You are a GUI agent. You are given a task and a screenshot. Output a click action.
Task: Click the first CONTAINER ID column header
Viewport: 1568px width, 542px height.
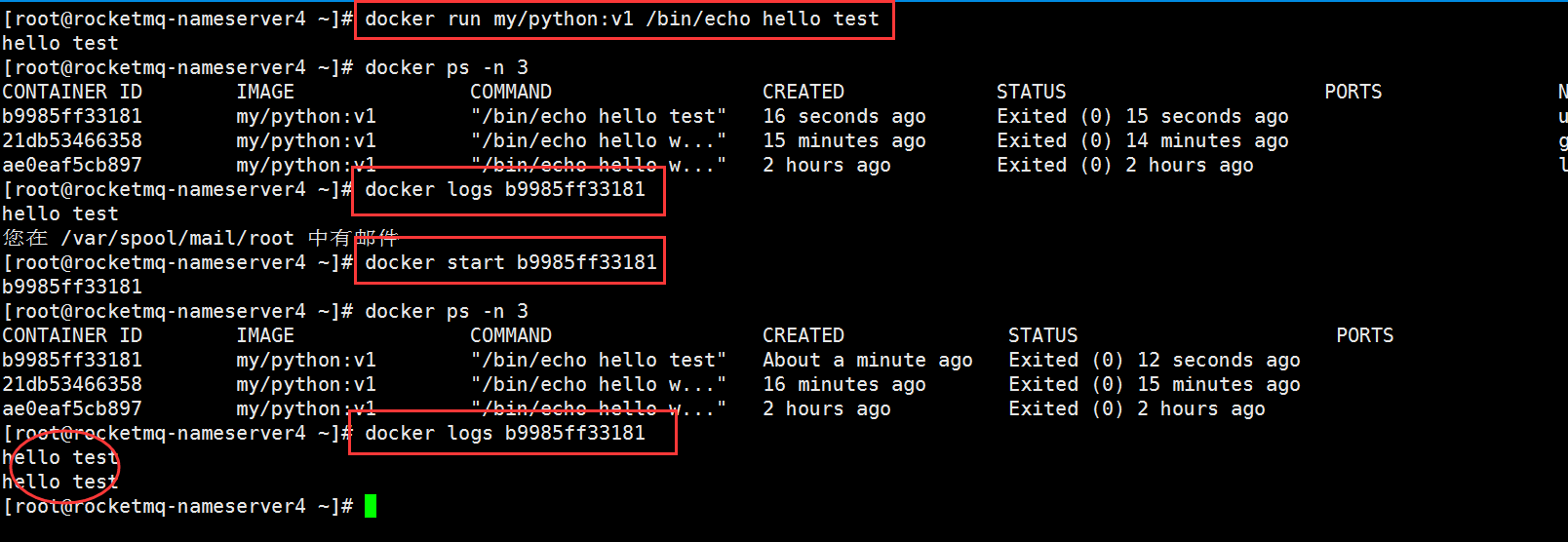click(x=72, y=92)
